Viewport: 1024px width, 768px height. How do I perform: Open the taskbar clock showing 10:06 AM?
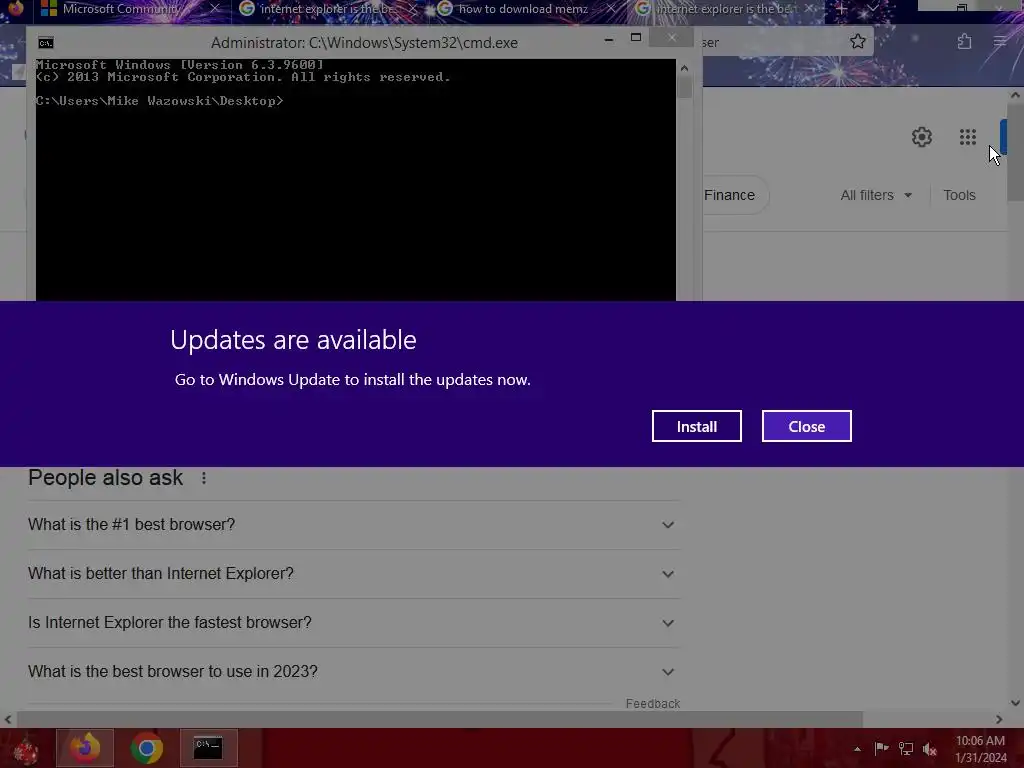pos(980,749)
